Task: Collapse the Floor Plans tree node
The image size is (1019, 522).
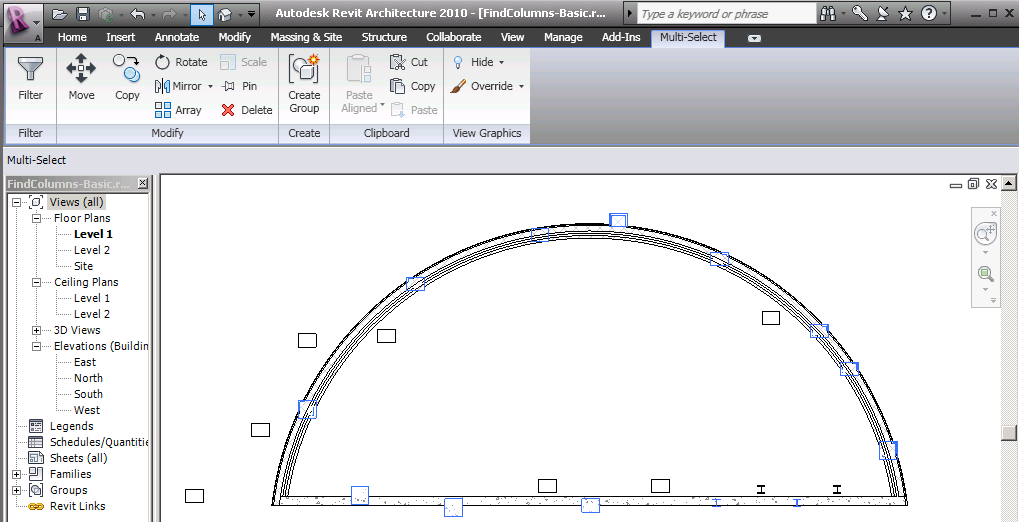Action: click(x=37, y=218)
